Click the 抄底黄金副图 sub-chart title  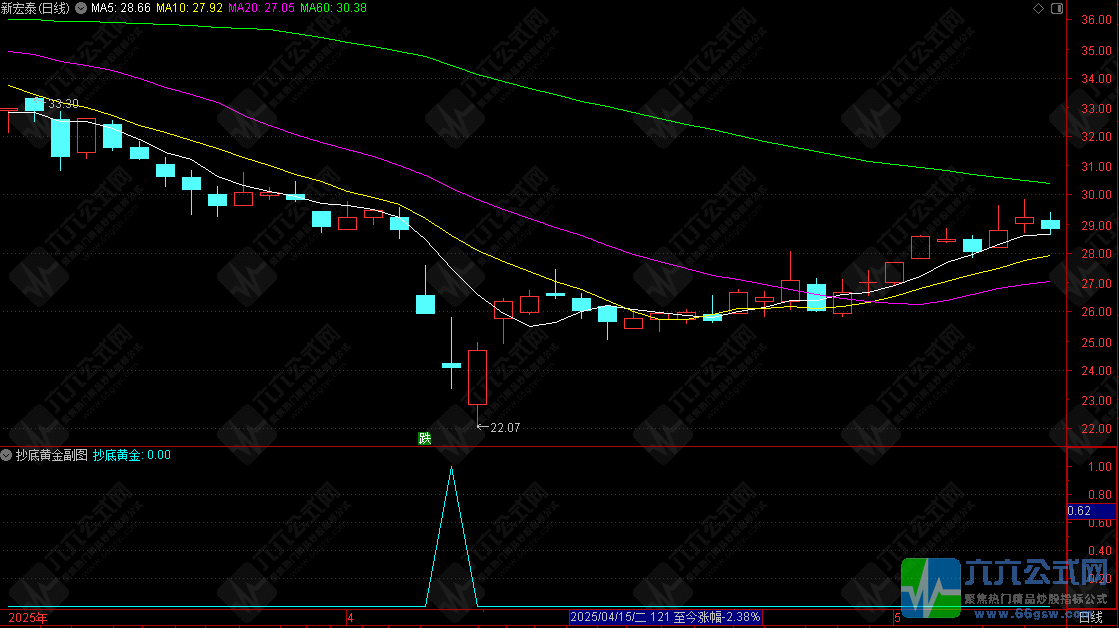click(x=51, y=455)
